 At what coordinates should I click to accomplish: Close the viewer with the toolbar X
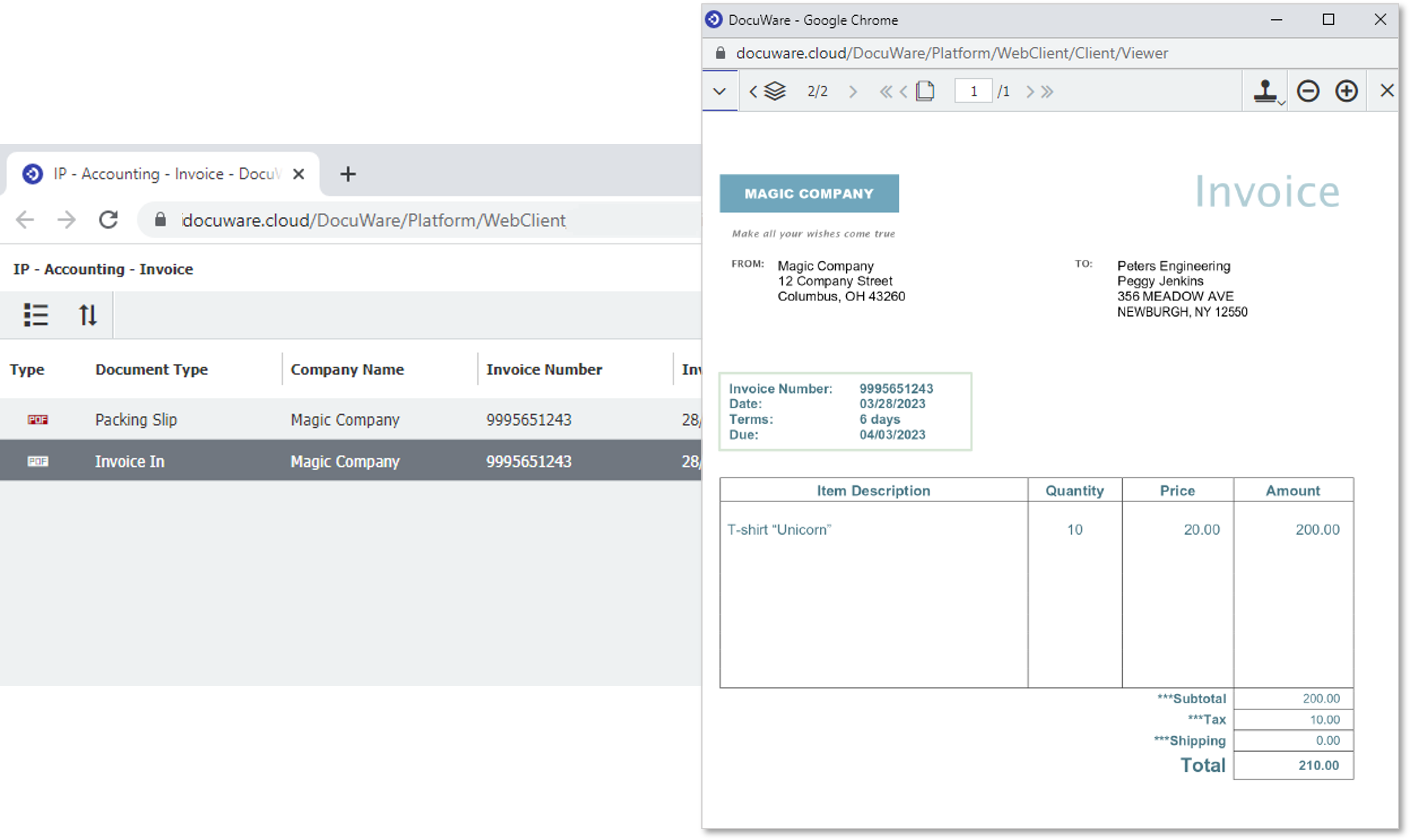pyautogui.click(x=1386, y=91)
